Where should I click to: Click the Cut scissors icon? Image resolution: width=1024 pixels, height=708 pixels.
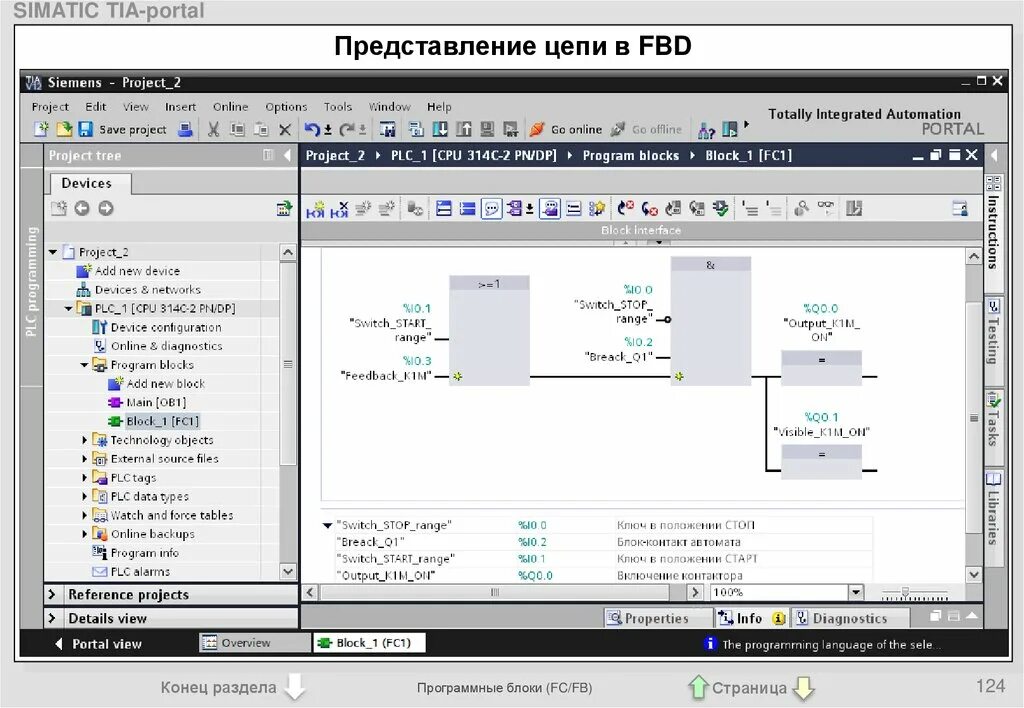coord(214,129)
